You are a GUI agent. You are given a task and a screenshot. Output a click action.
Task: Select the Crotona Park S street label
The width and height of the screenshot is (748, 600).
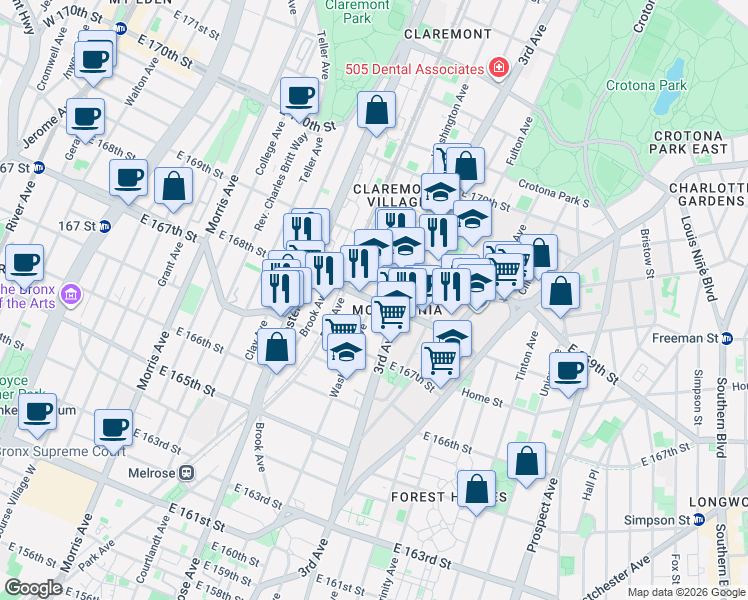pyautogui.click(x=554, y=193)
